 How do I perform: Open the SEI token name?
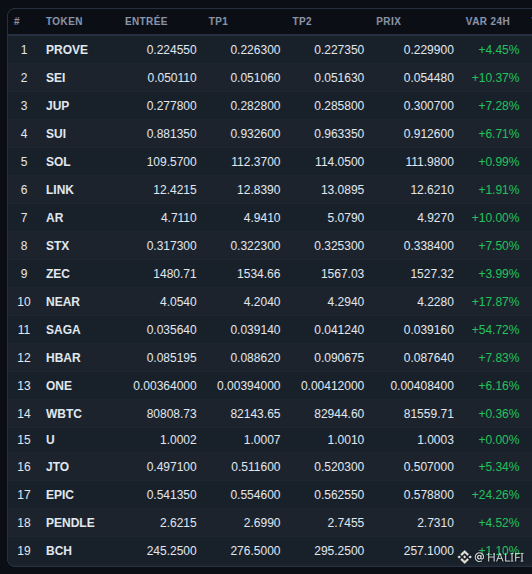click(x=56, y=78)
